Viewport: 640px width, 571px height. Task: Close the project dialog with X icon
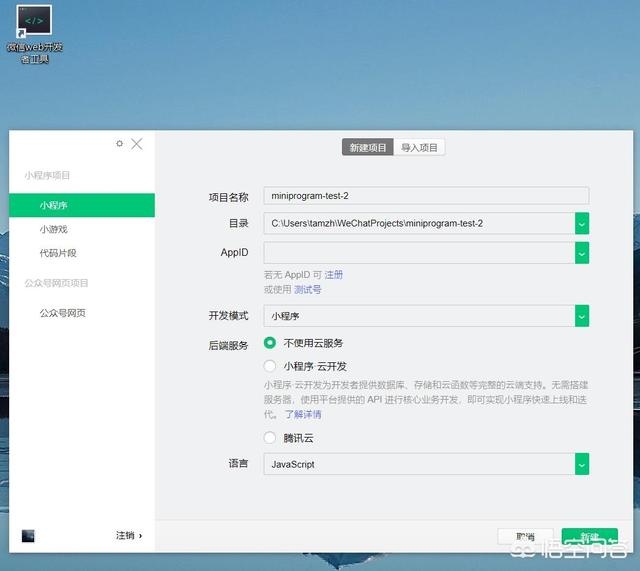pyautogui.click(x=137, y=143)
